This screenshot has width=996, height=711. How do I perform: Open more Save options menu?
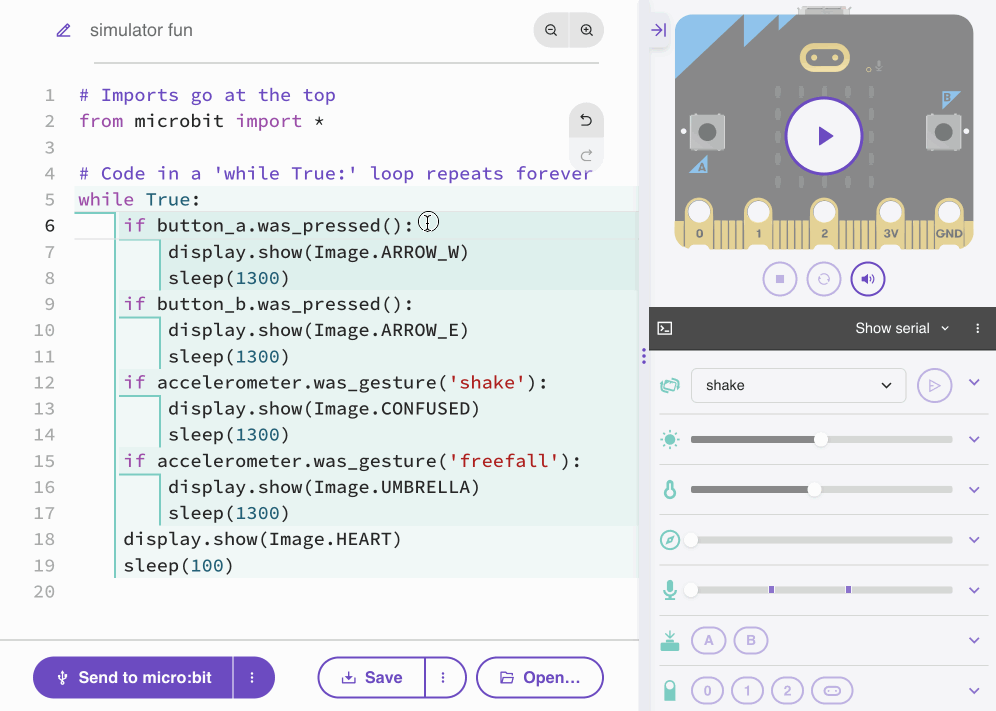click(443, 677)
